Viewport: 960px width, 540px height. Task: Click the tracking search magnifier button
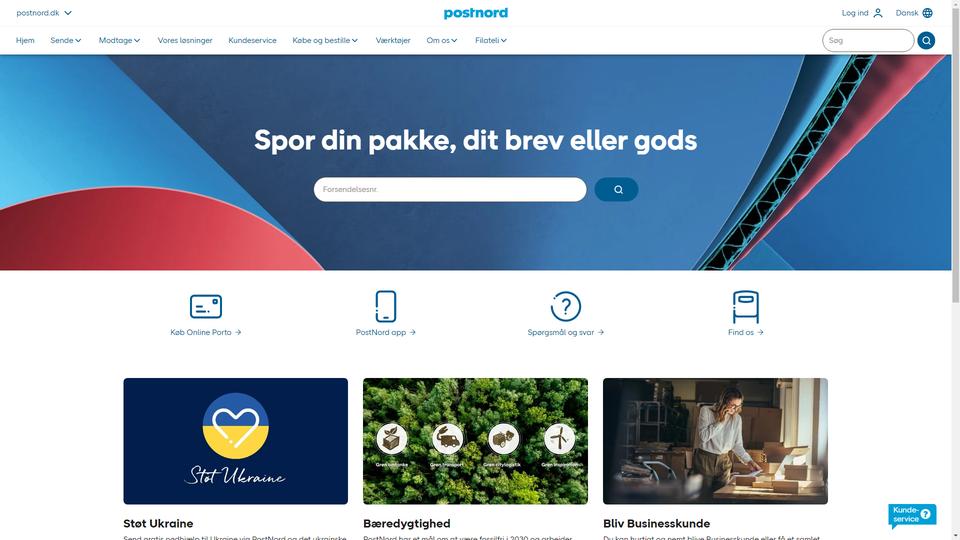(x=617, y=189)
